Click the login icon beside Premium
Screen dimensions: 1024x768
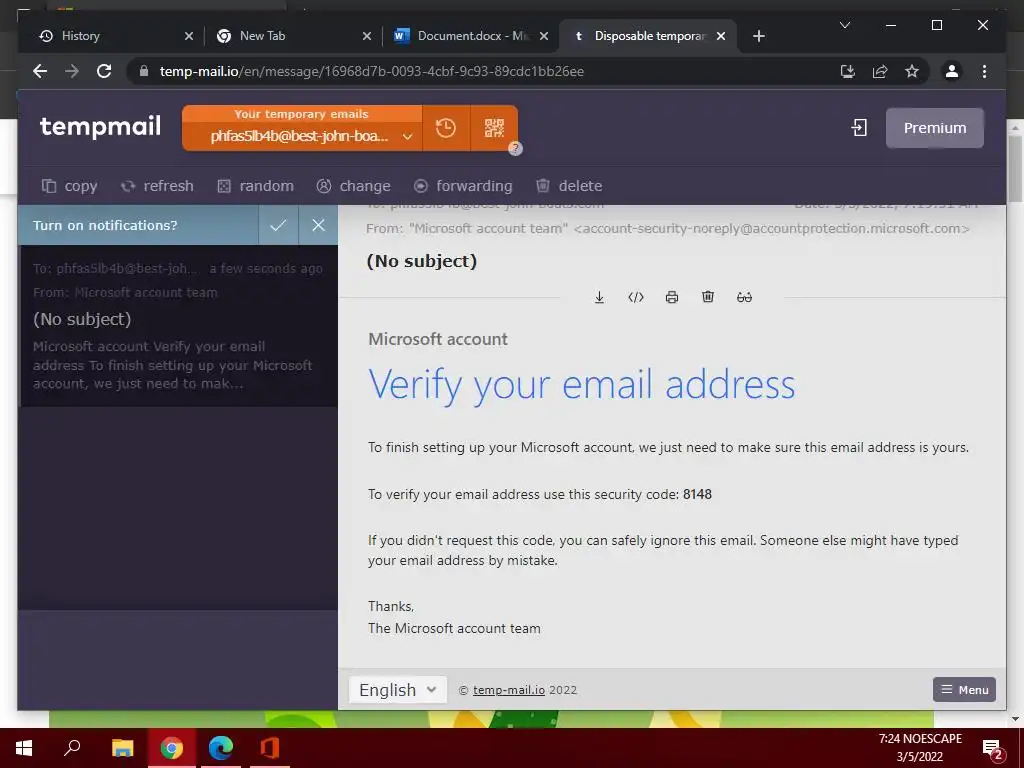[859, 128]
